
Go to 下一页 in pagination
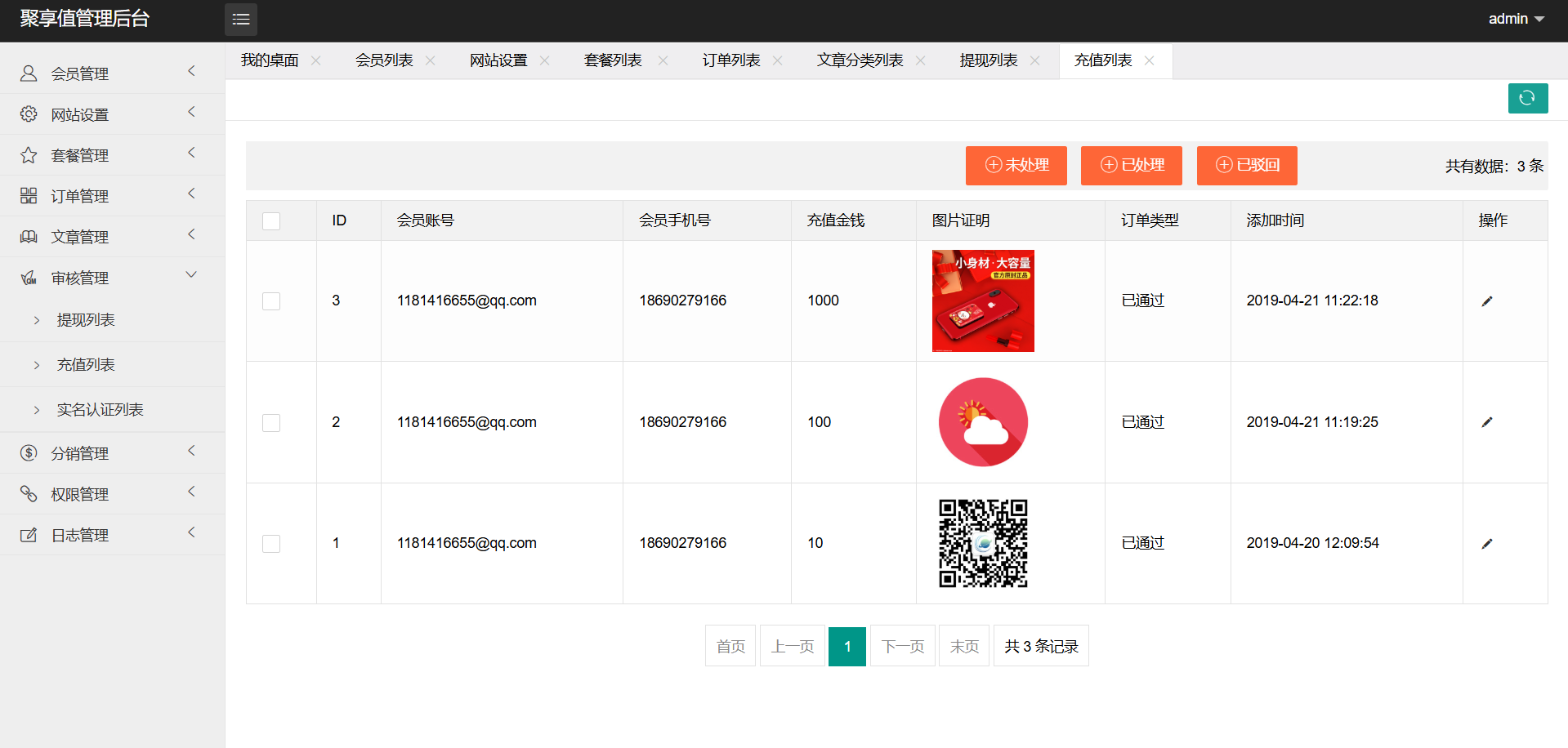click(902, 646)
